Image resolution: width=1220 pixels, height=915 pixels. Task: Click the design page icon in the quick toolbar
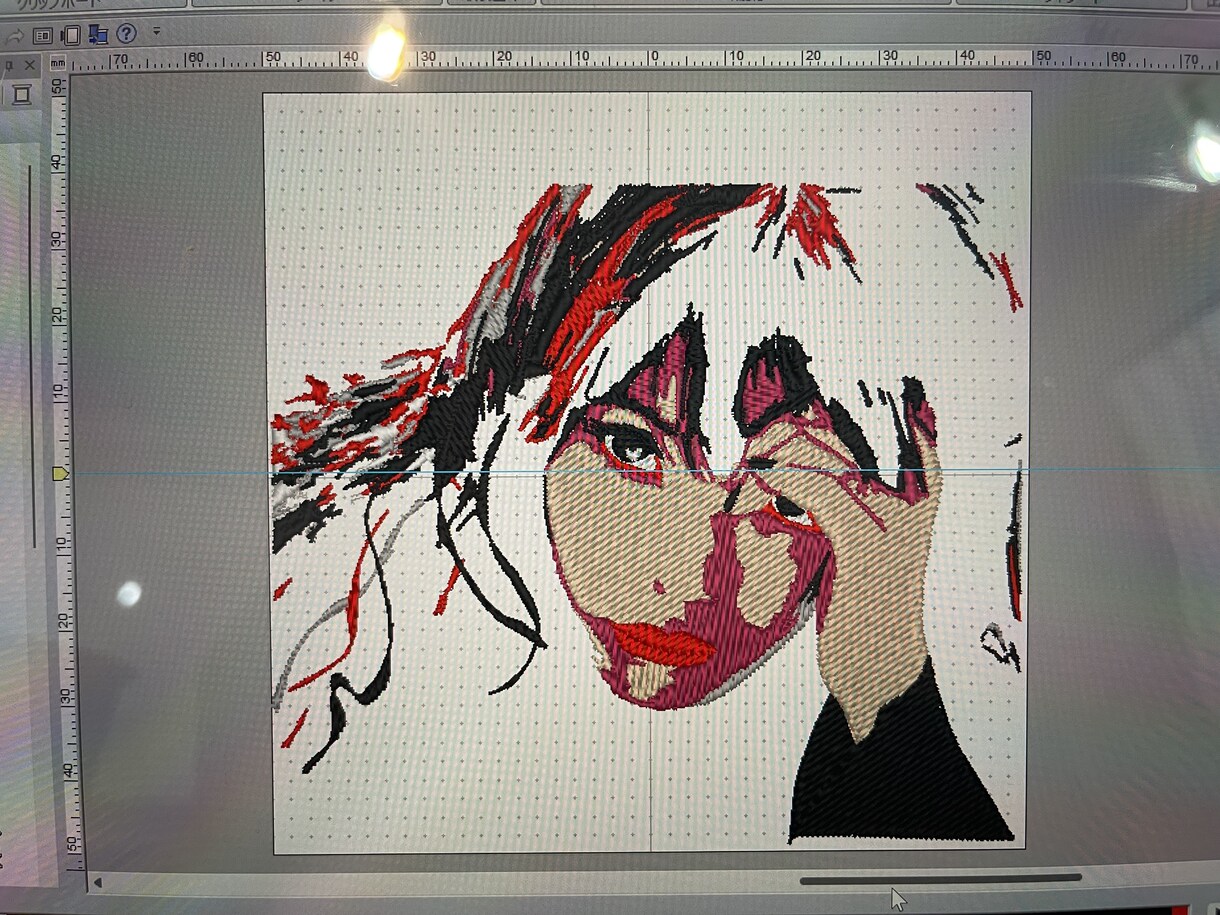(x=71, y=36)
